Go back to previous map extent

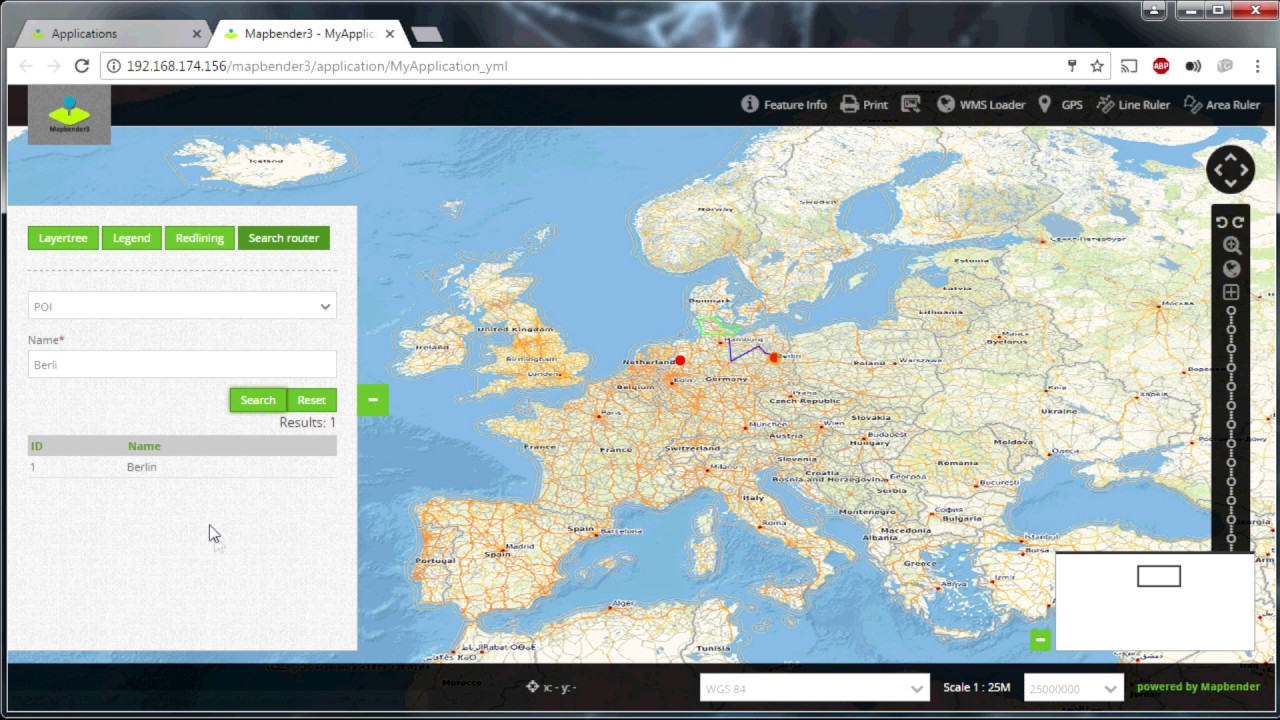[1222, 222]
